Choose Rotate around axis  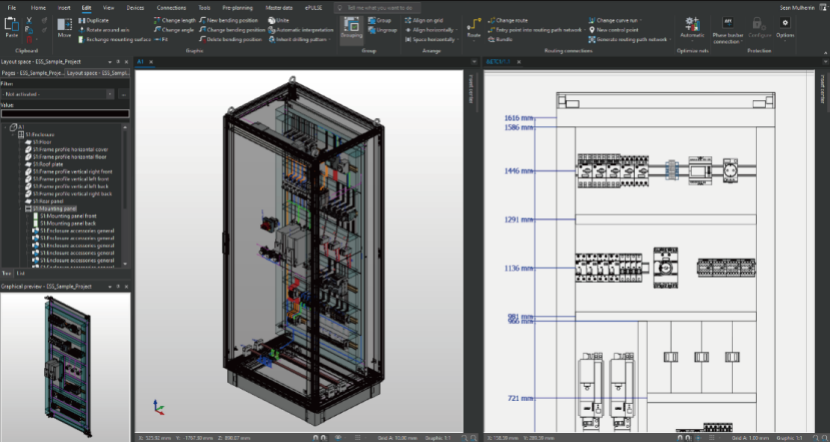coord(104,30)
